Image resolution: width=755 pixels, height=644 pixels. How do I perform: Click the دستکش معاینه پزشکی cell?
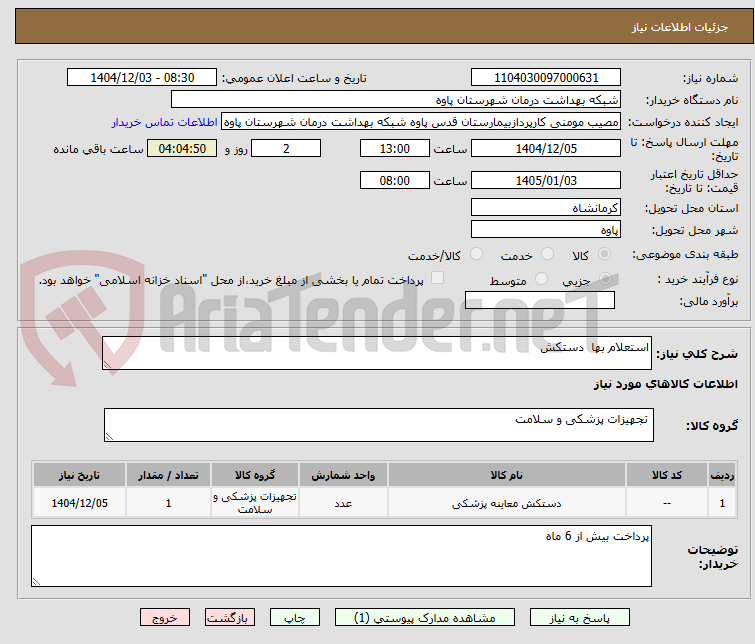[507, 503]
